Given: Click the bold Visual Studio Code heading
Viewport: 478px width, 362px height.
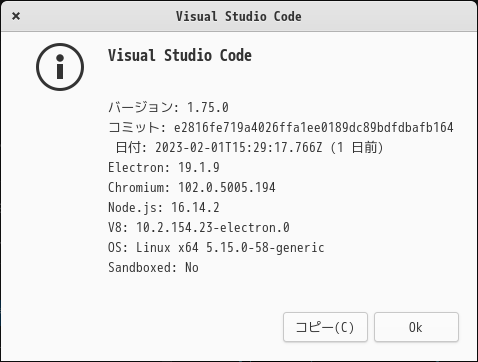Looking at the screenshot, I should click(180, 55).
